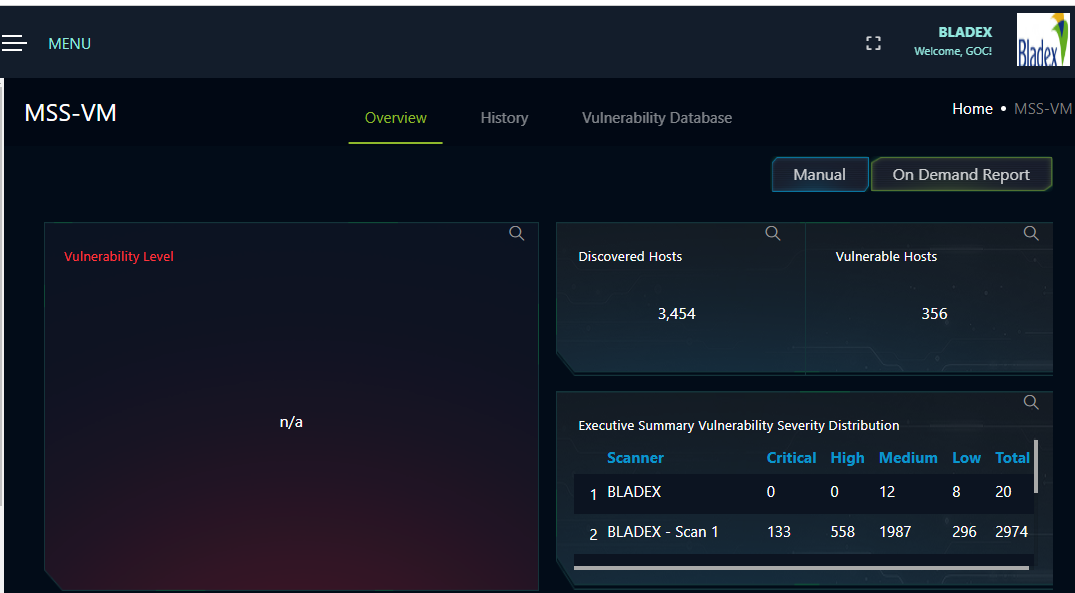
Task: Sort by Medium column header
Action: [x=908, y=458]
